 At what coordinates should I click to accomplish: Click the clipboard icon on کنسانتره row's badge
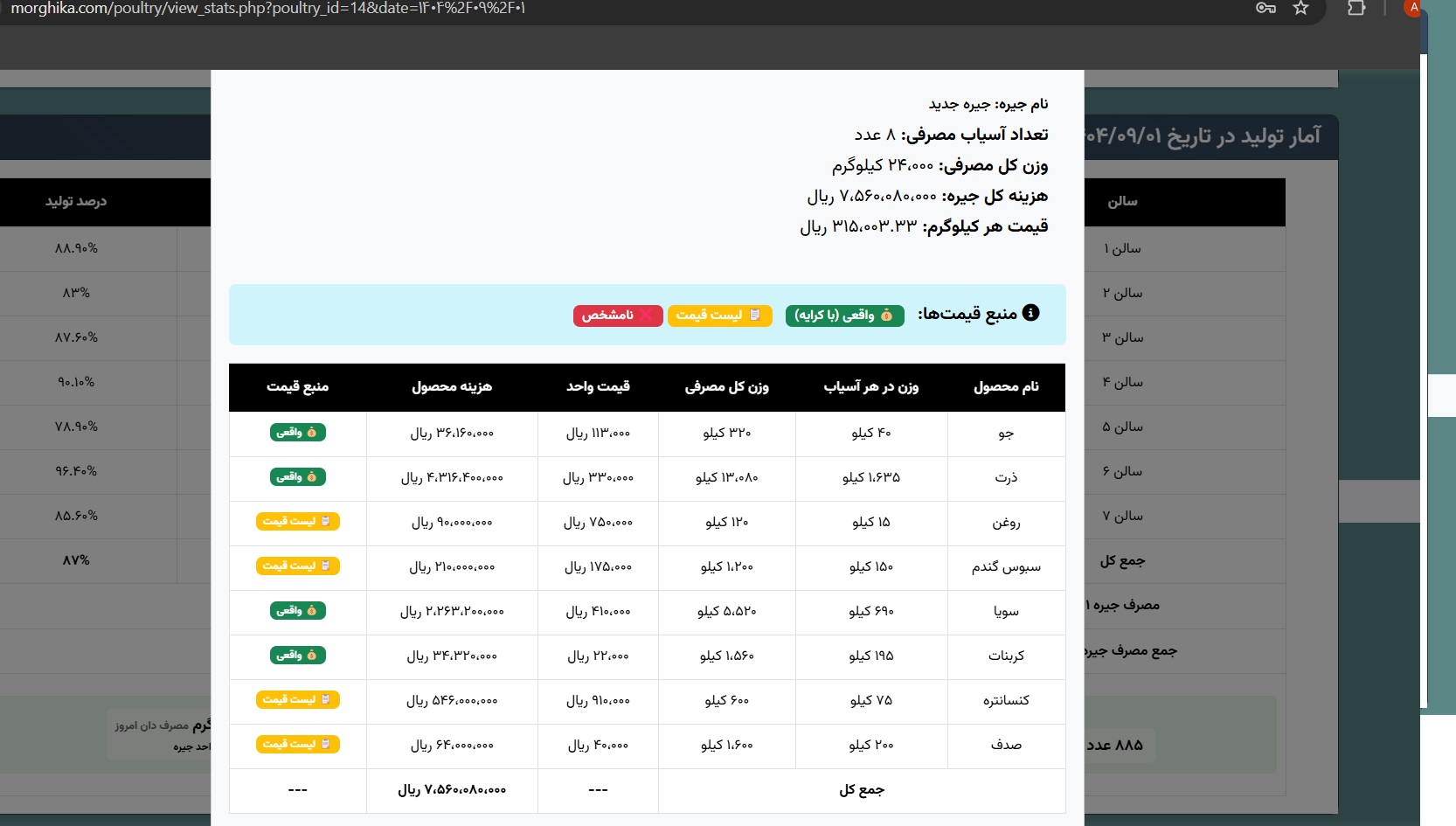(326, 699)
